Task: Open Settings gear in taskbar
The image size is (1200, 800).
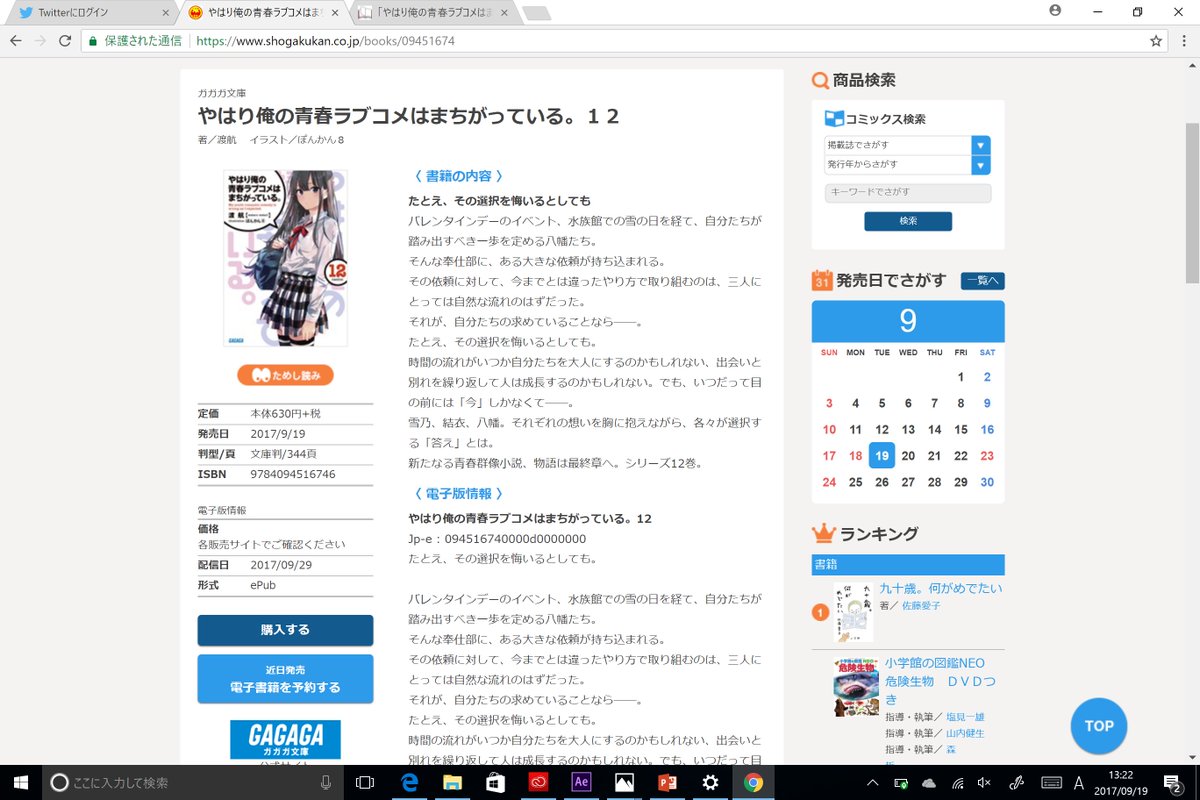Action: point(710,782)
